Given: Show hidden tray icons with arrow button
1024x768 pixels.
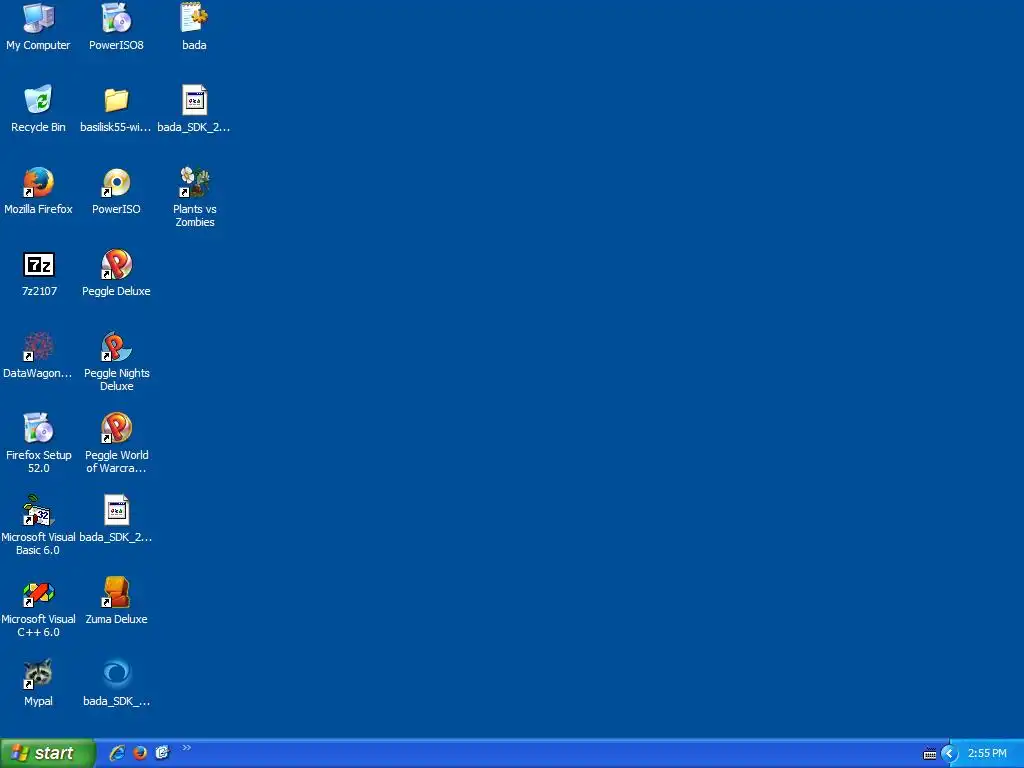Looking at the screenshot, I should tap(949, 754).
